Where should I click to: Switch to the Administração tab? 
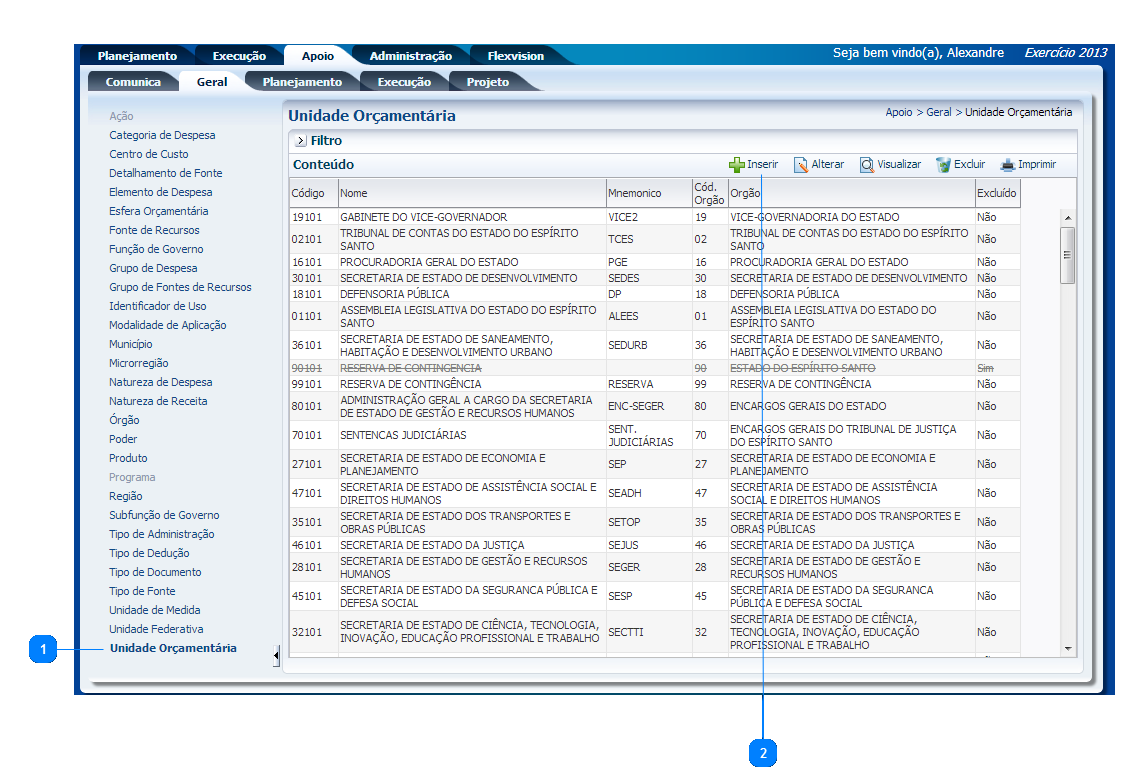(x=410, y=56)
